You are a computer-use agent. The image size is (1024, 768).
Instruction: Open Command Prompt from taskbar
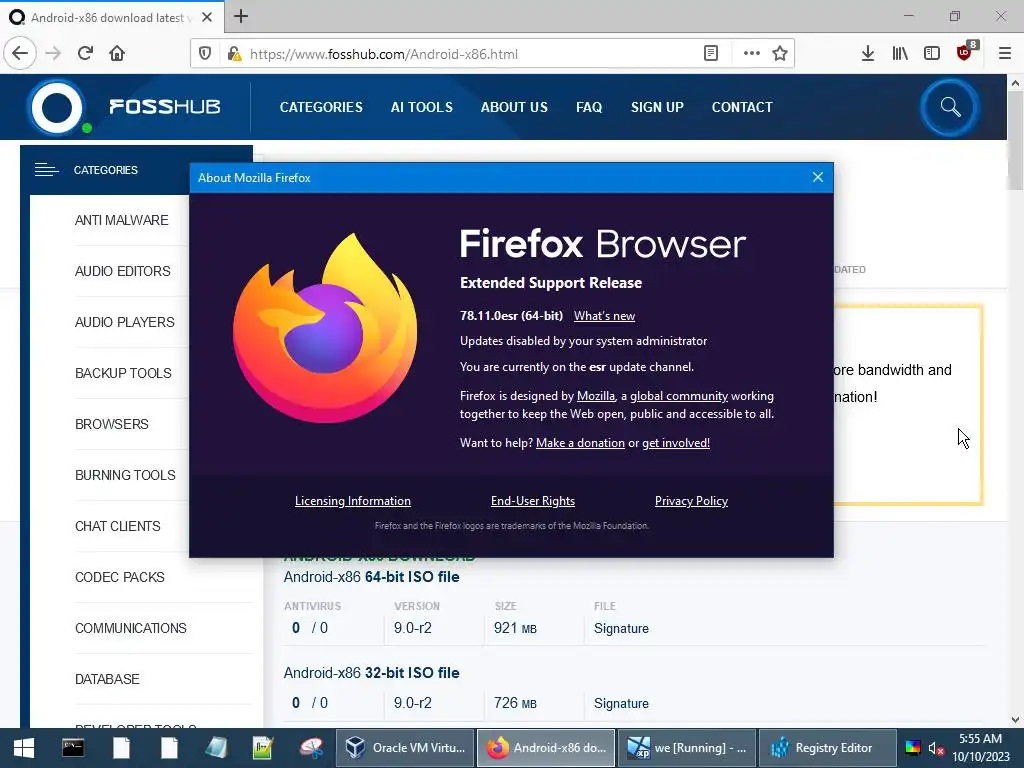click(x=72, y=748)
